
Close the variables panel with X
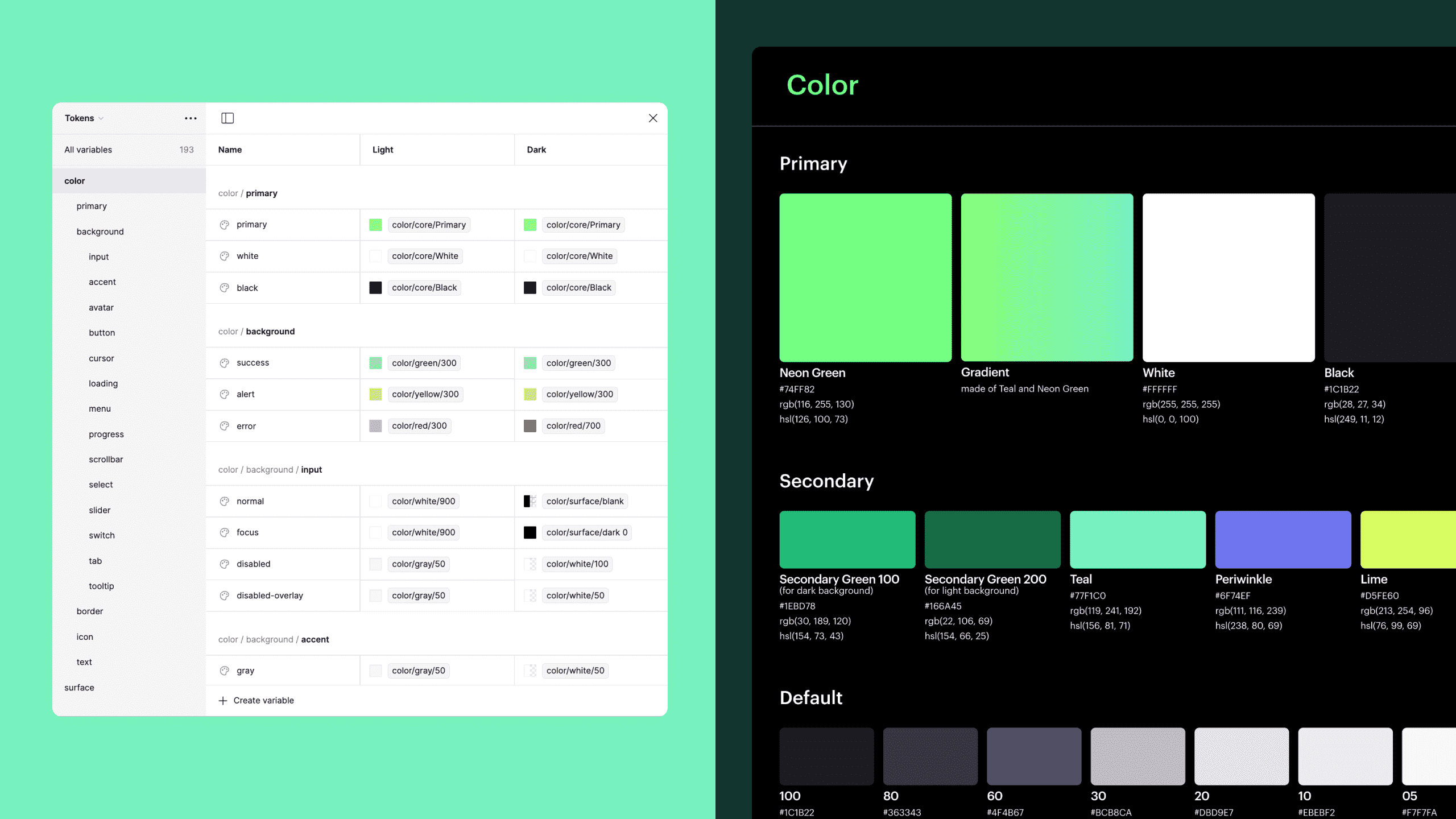click(x=653, y=118)
